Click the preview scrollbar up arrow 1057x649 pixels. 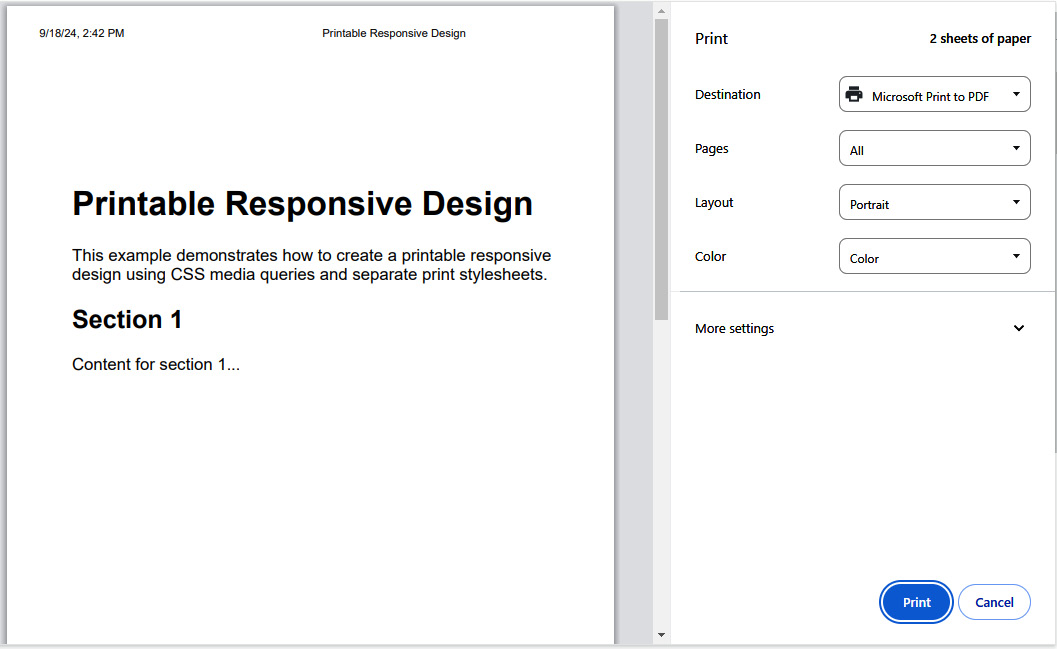661,11
